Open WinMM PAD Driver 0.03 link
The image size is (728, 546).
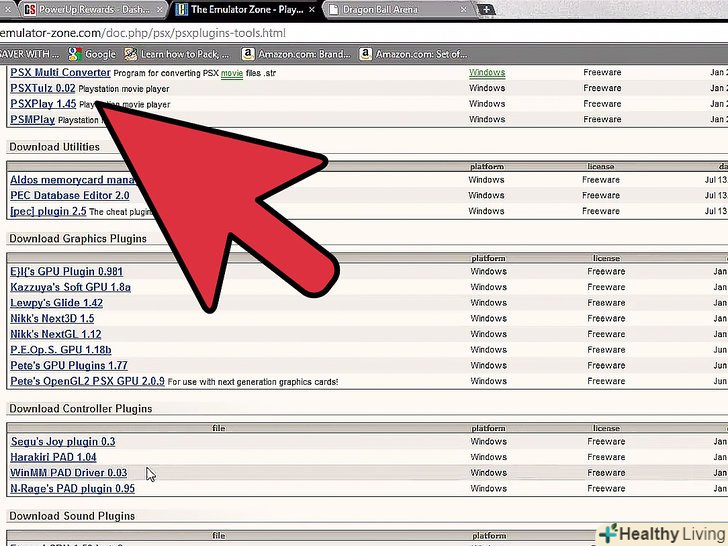(69, 473)
